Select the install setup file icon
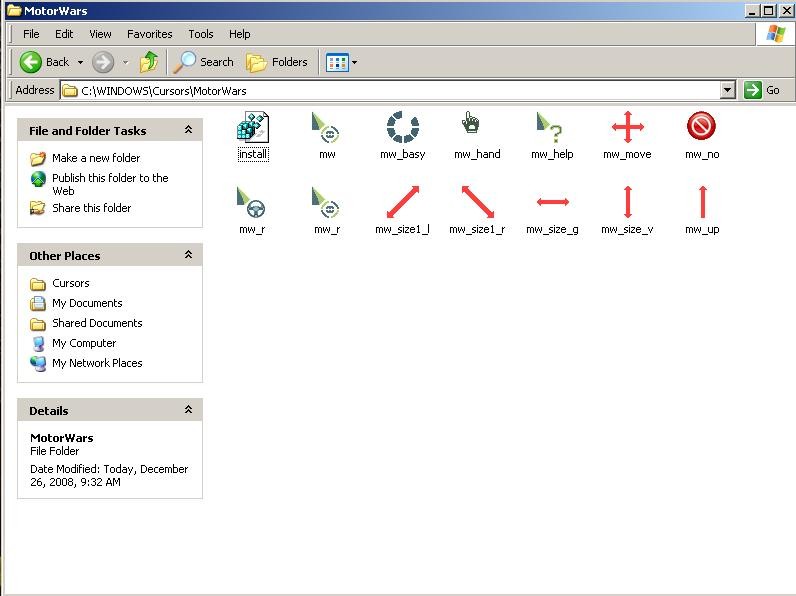 pyautogui.click(x=252, y=128)
